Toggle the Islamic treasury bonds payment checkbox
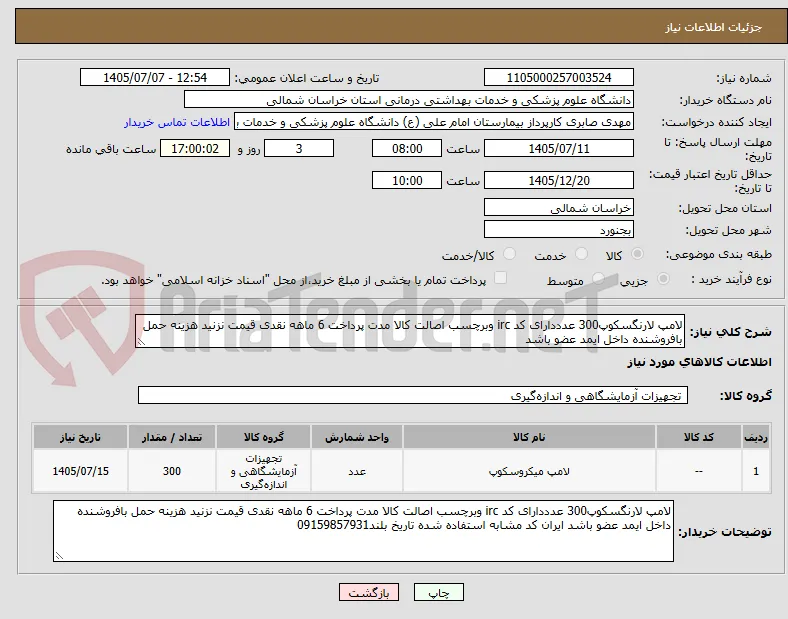 501,278
